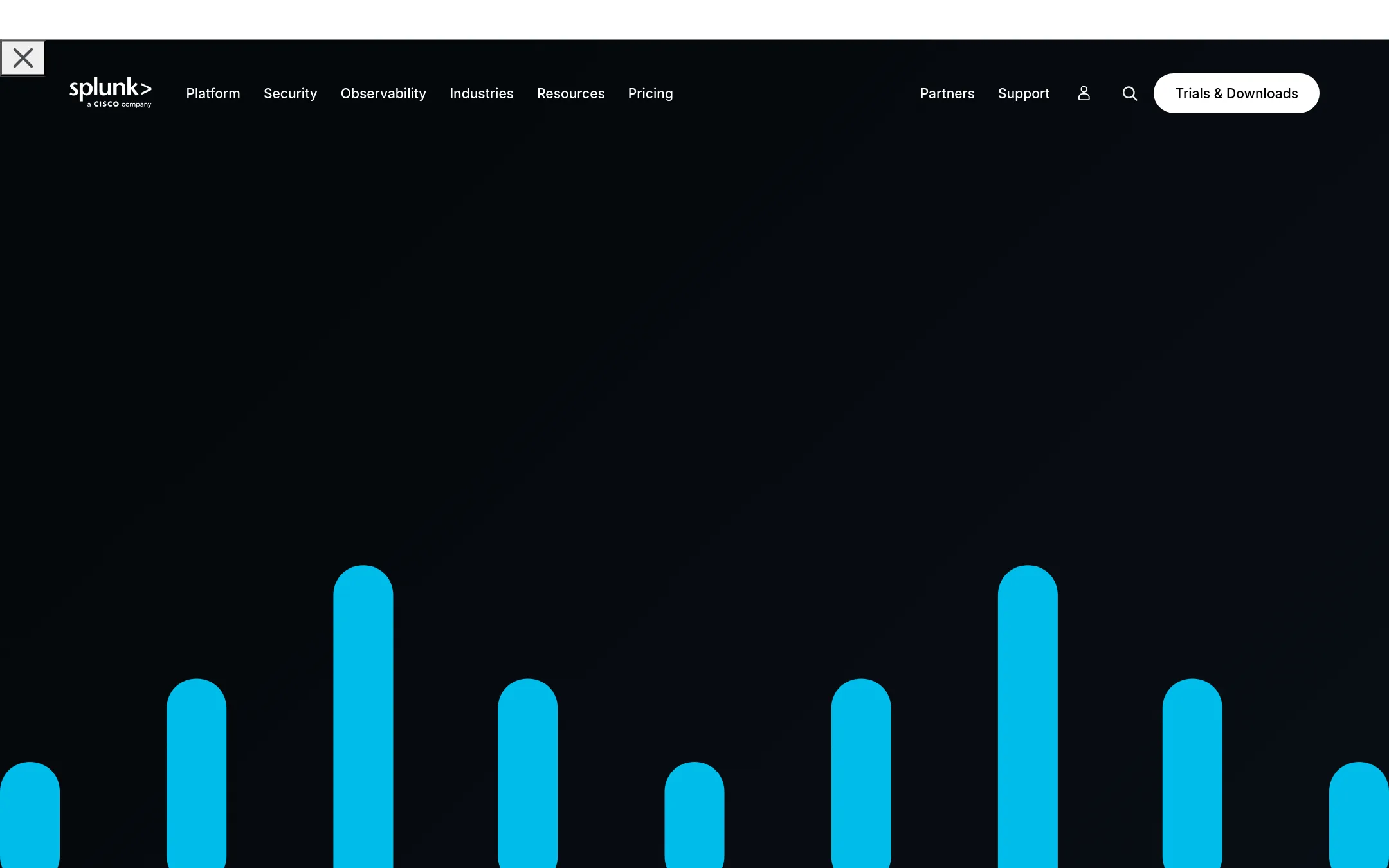Image resolution: width=1389 pixels, height=868 pixels.
Task: Open the Partners link
Action: point(947,93)
